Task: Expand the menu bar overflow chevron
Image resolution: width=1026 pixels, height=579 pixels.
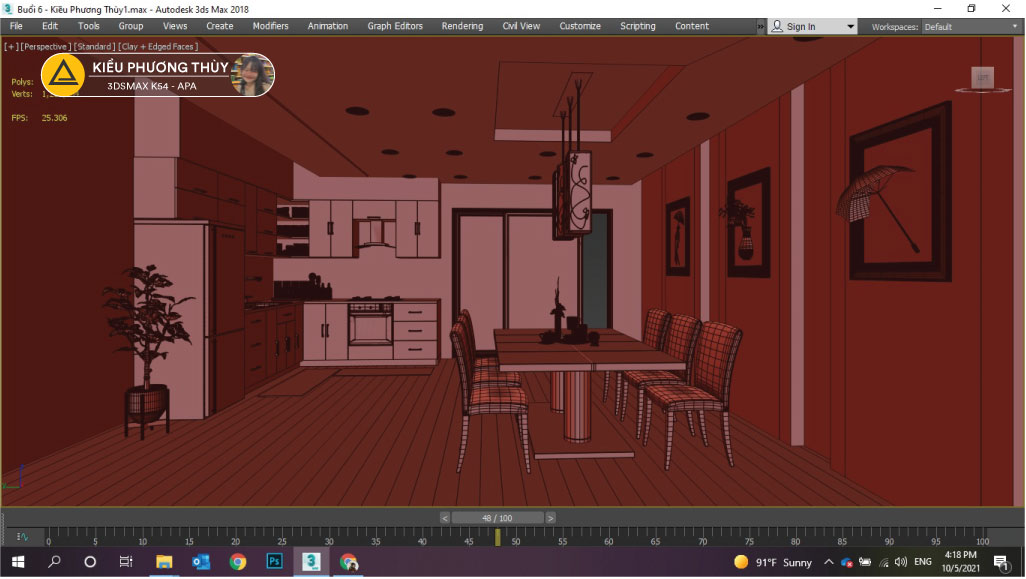Action: (759, 27)
